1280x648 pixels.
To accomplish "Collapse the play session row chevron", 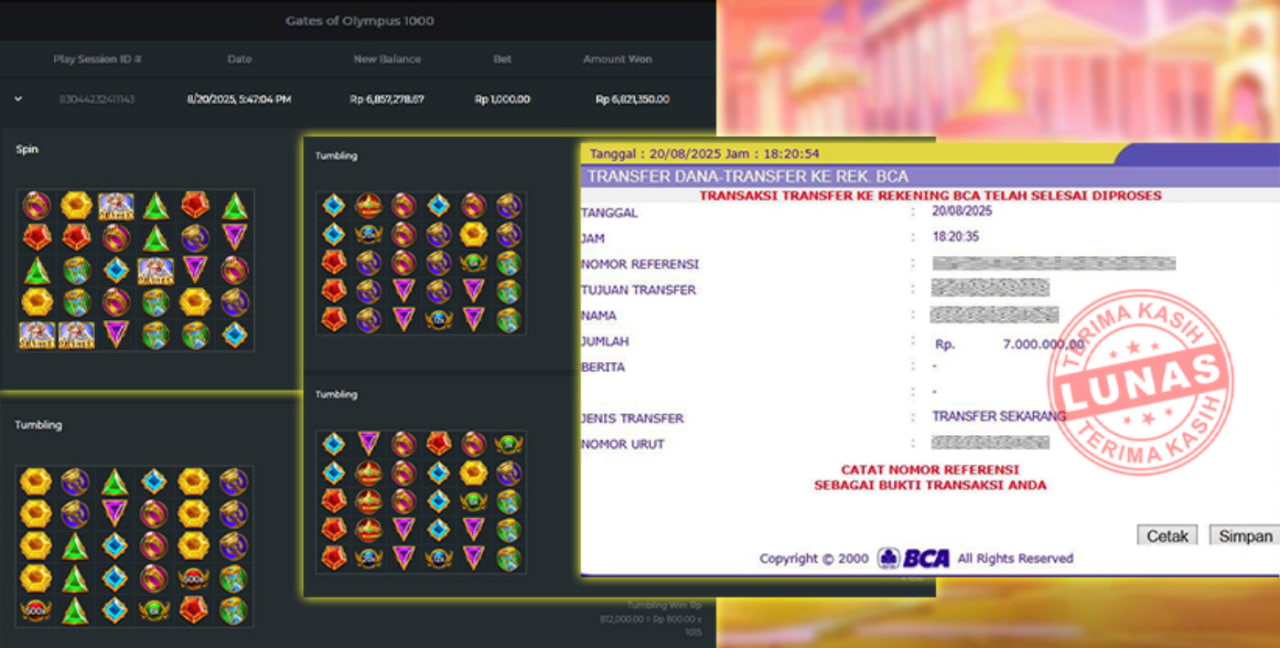I will pyautogui.click(x=19, y=99).
